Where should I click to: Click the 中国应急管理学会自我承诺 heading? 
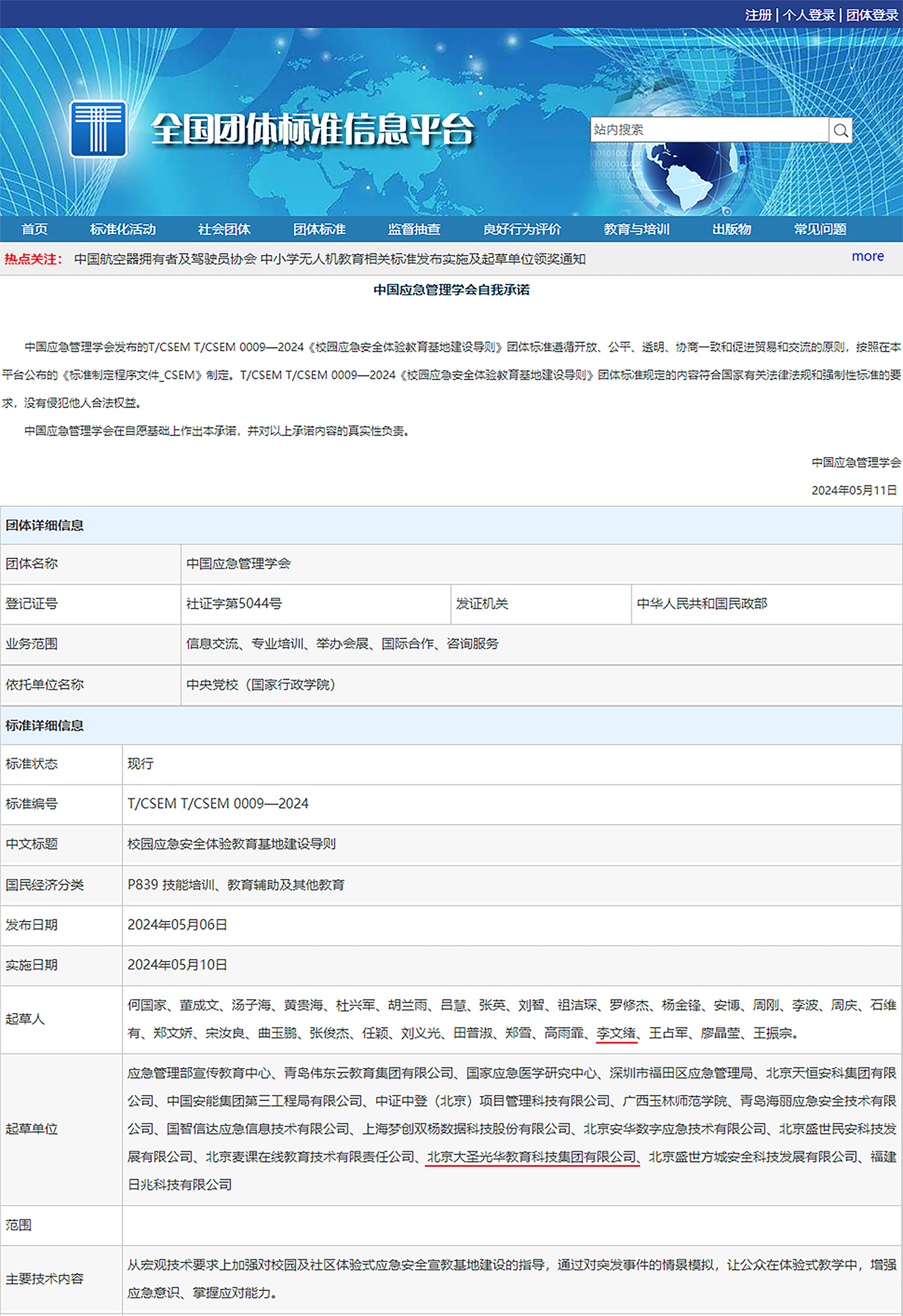451,290
